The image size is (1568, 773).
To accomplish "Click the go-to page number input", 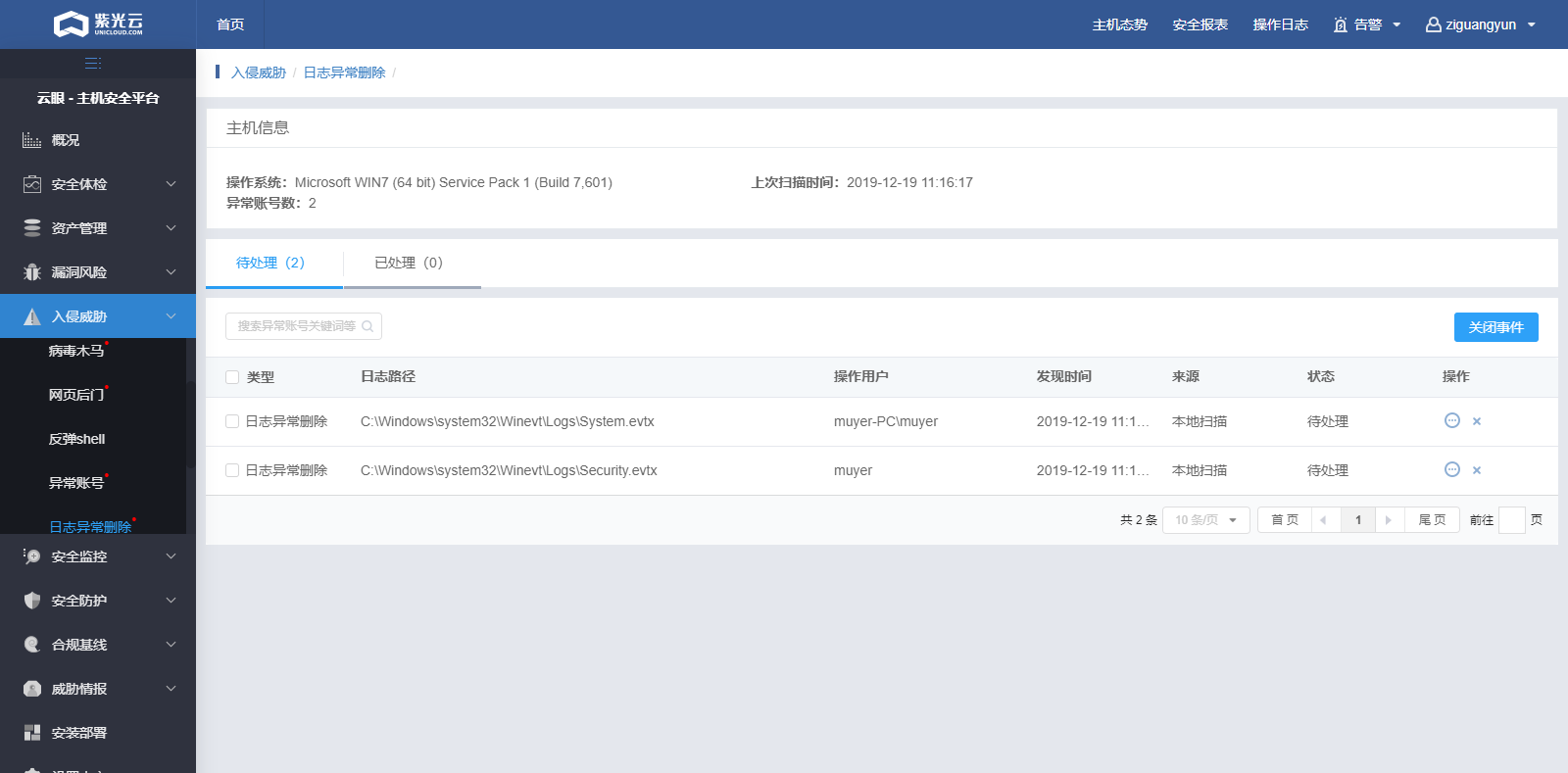I will pos(1512,520).
